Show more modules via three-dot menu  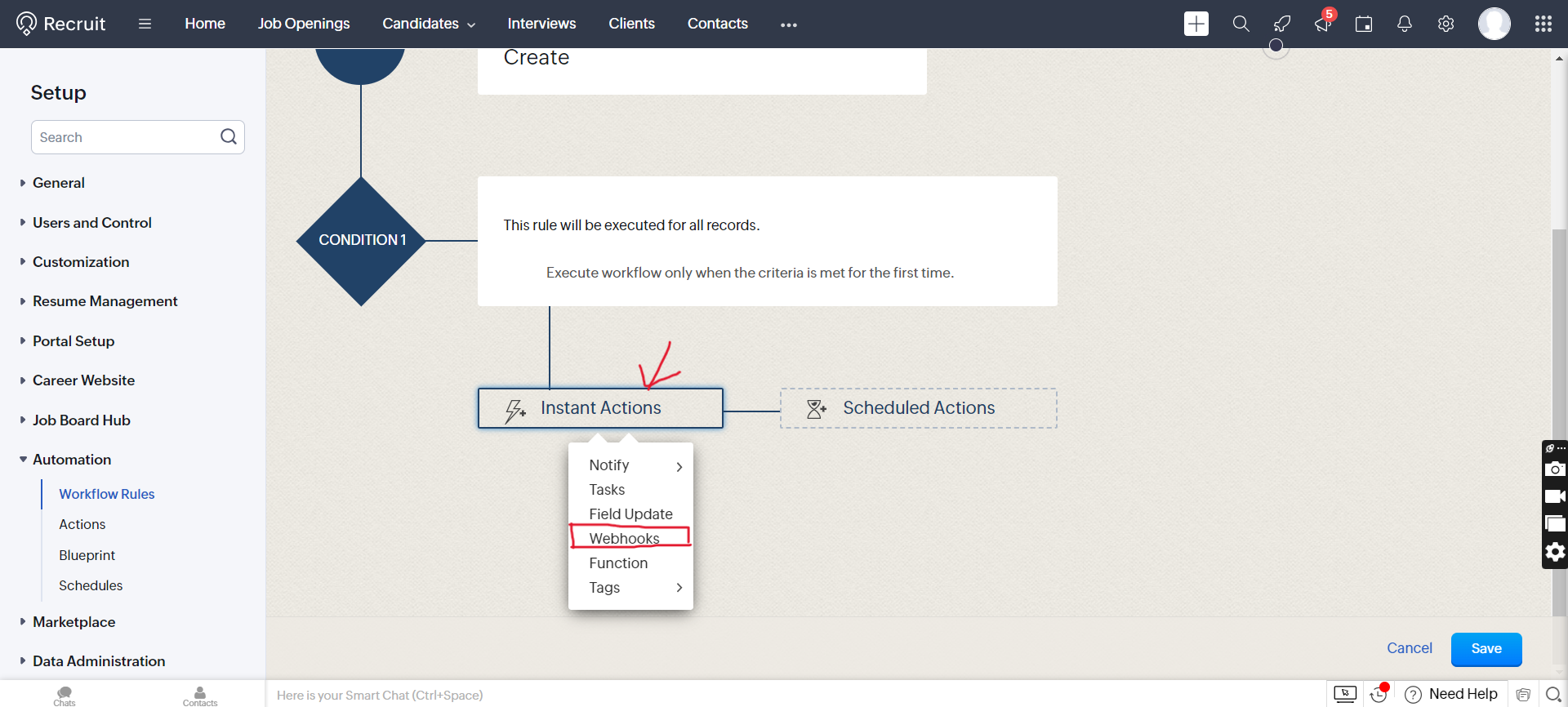point(788,24)
